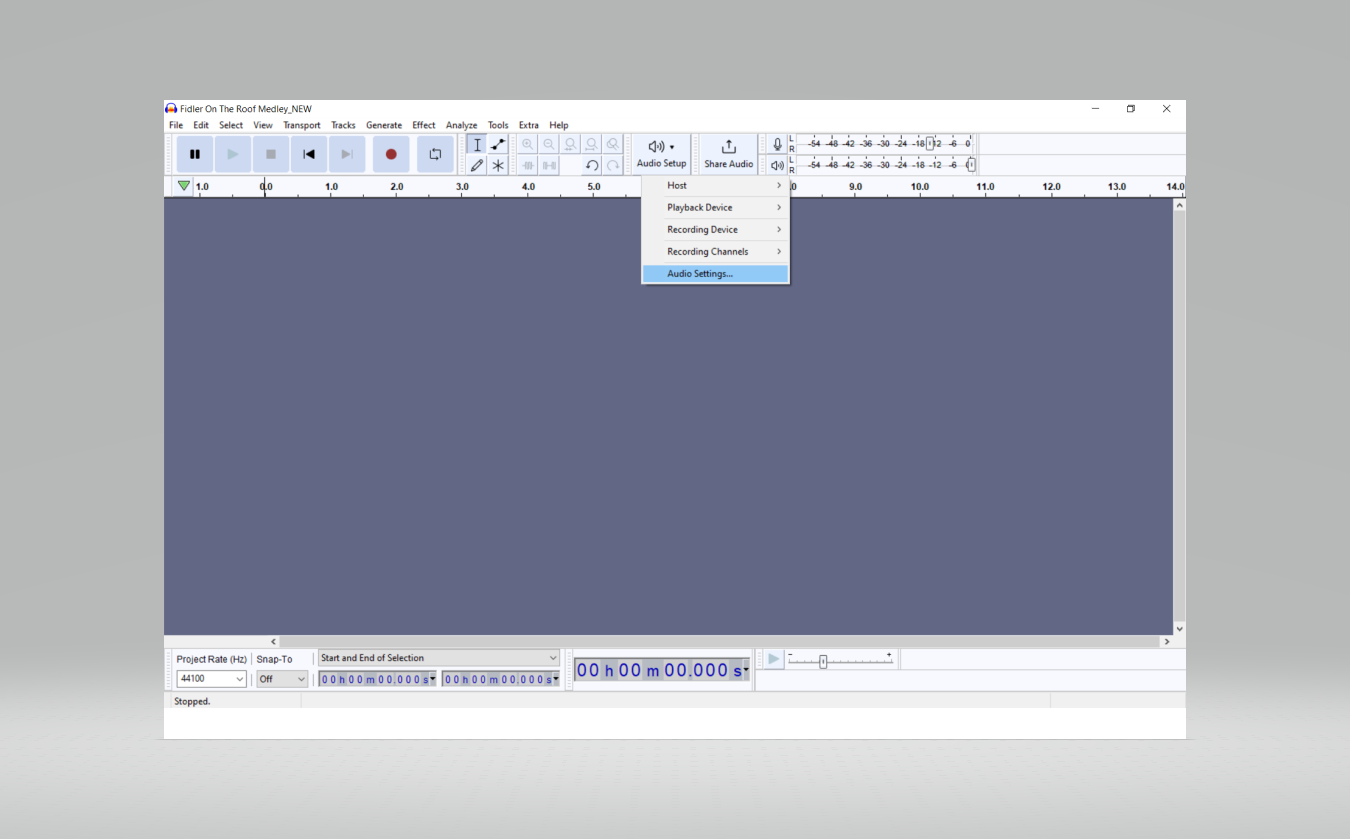The height and width of the screenshot is (839, 1350).
Task: Click the Undo icon
Action: [x=592, y=165]
